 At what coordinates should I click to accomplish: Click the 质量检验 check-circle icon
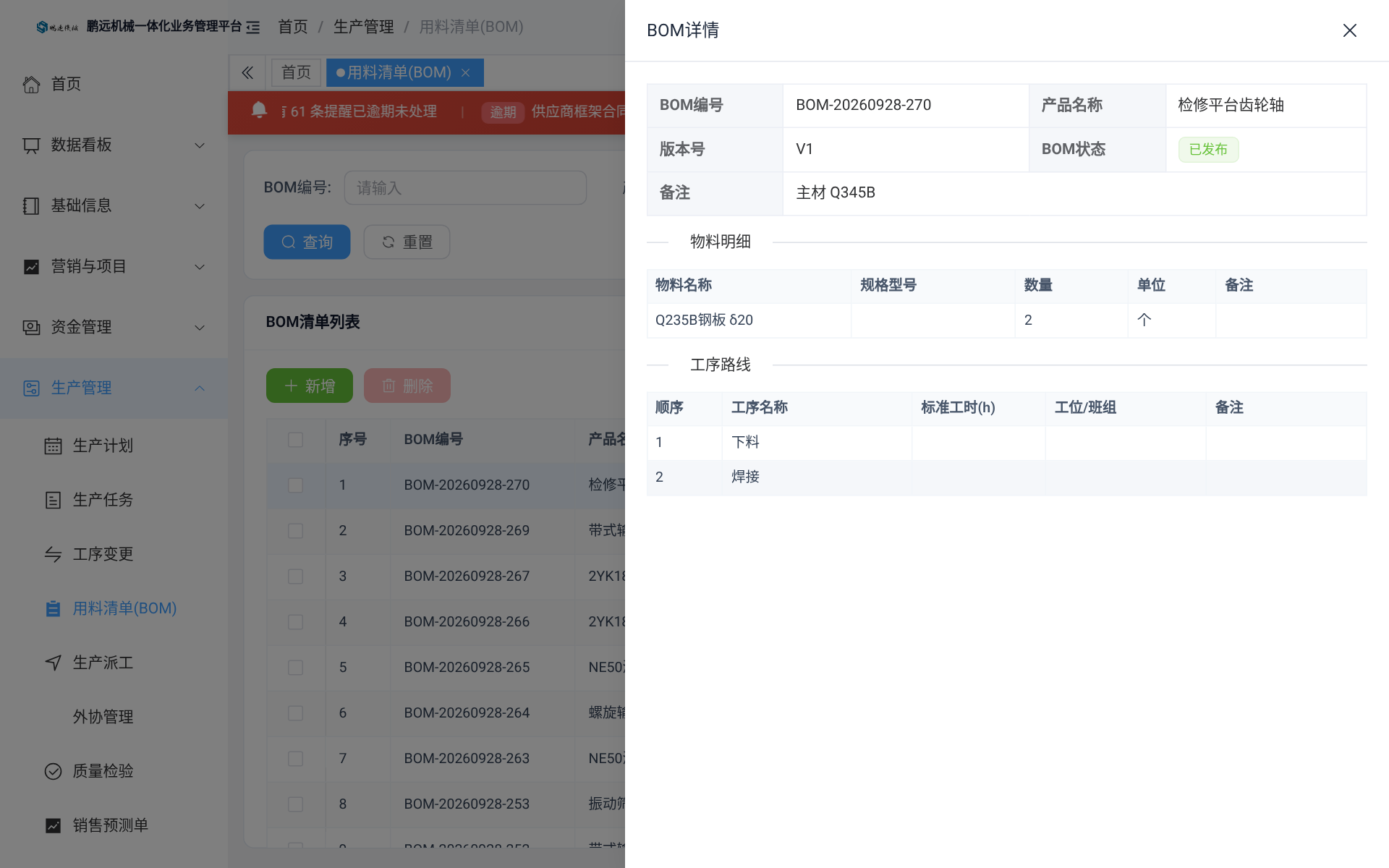pos(53,771)
